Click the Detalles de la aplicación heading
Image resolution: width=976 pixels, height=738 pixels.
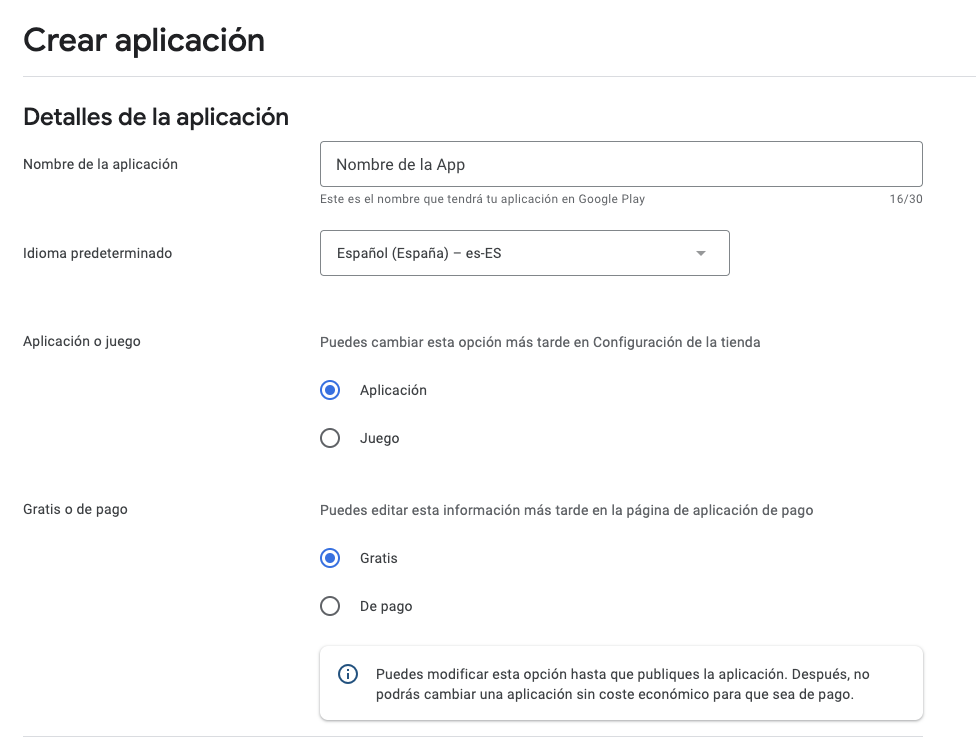coord(156,117)
